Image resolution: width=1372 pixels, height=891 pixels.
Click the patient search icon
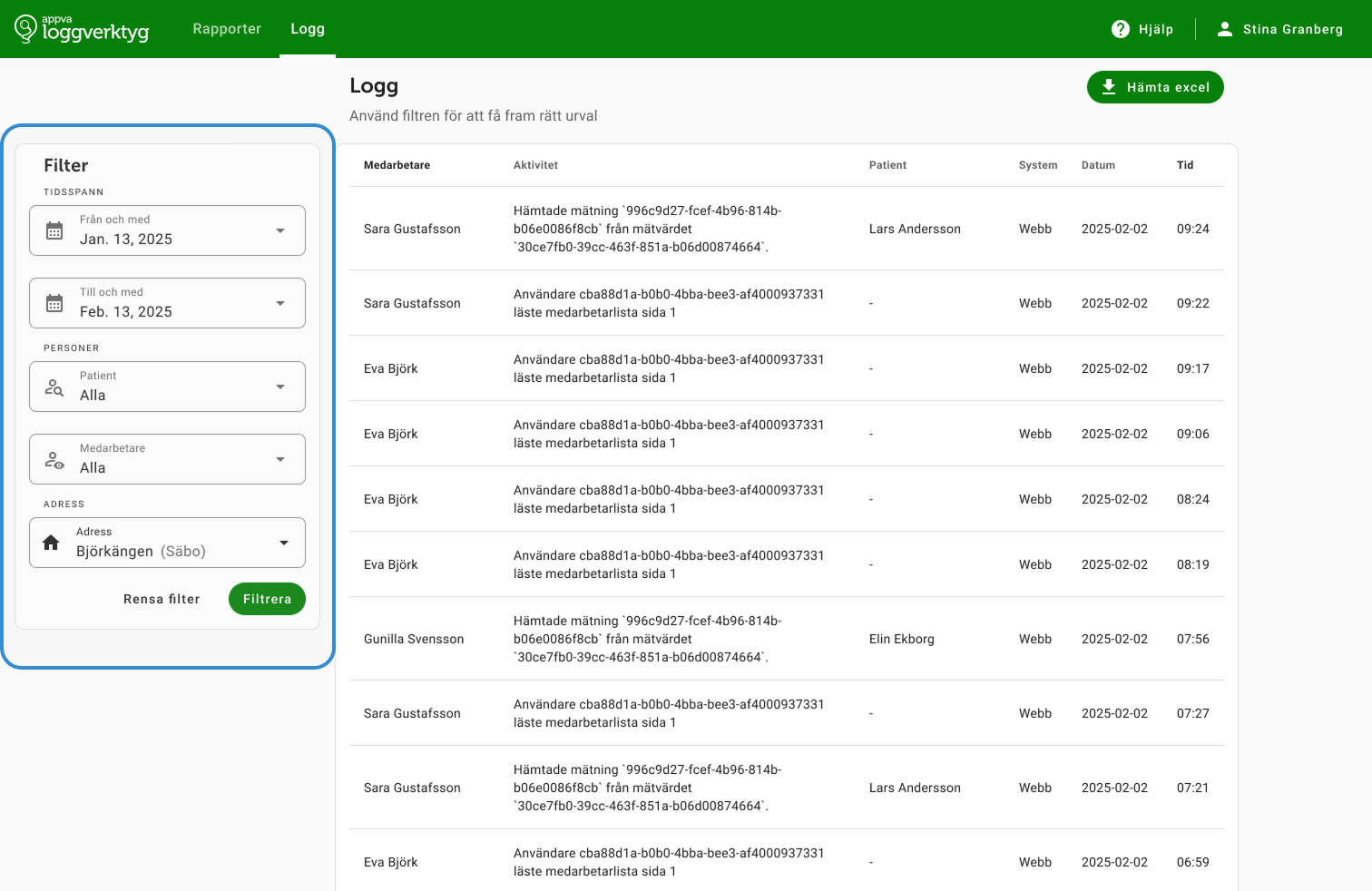[x=54, y=387]
